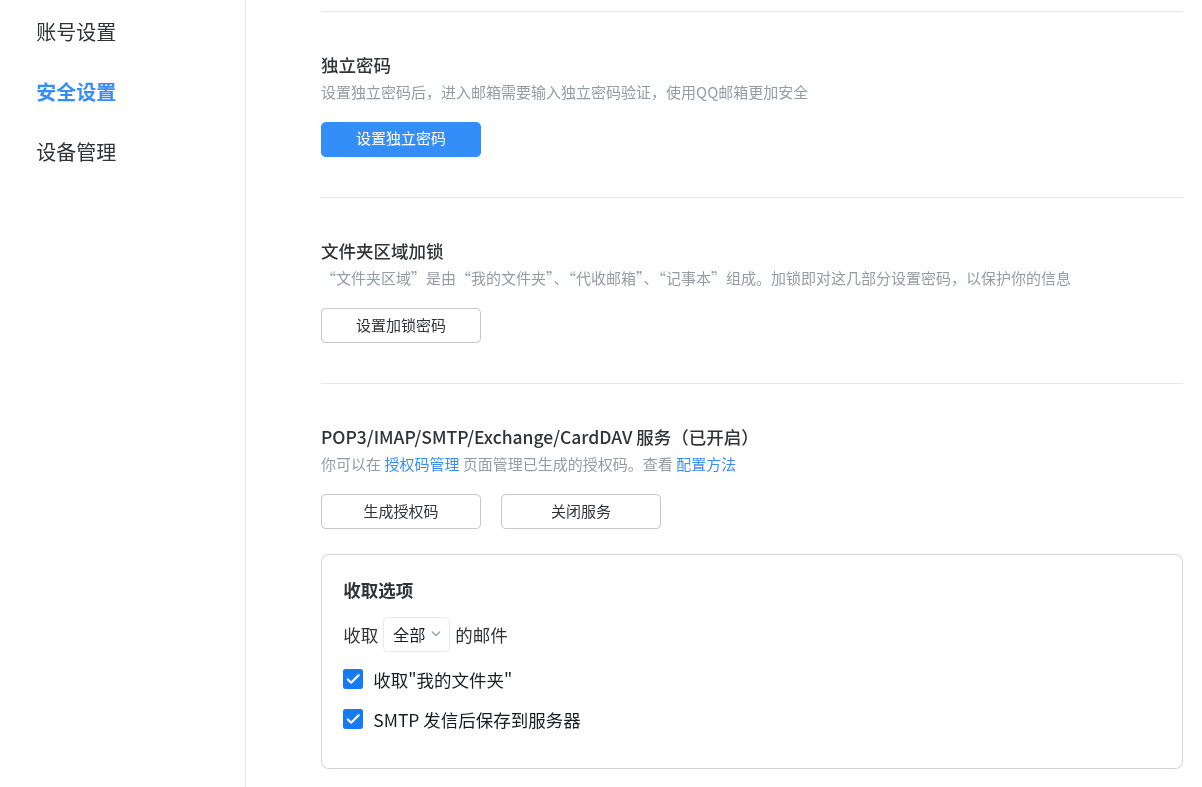Go to 设备管理 in the sidebar

tap(76, 153)
